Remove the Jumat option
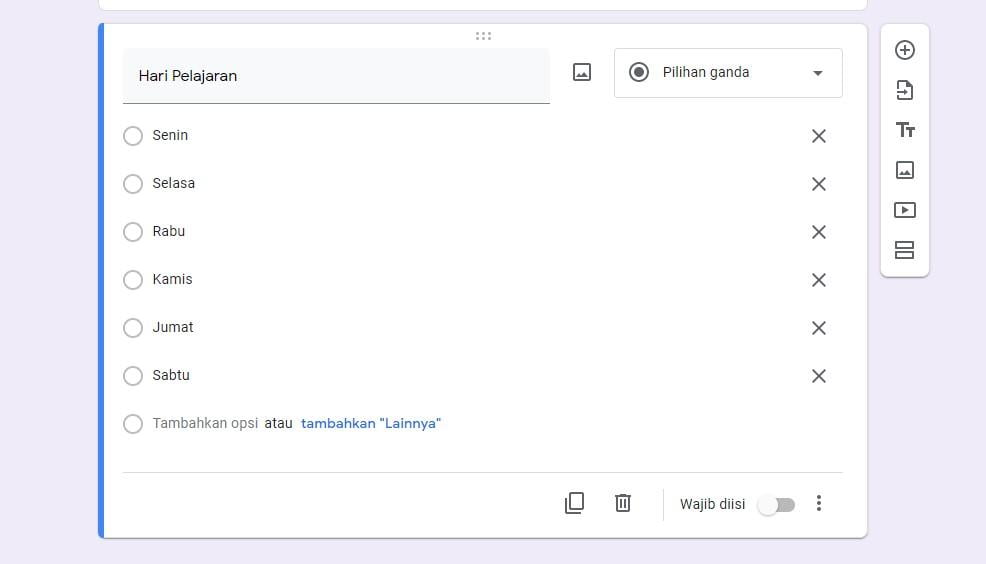The height and width of the screenshot is (564, 986). pos(818,328)
